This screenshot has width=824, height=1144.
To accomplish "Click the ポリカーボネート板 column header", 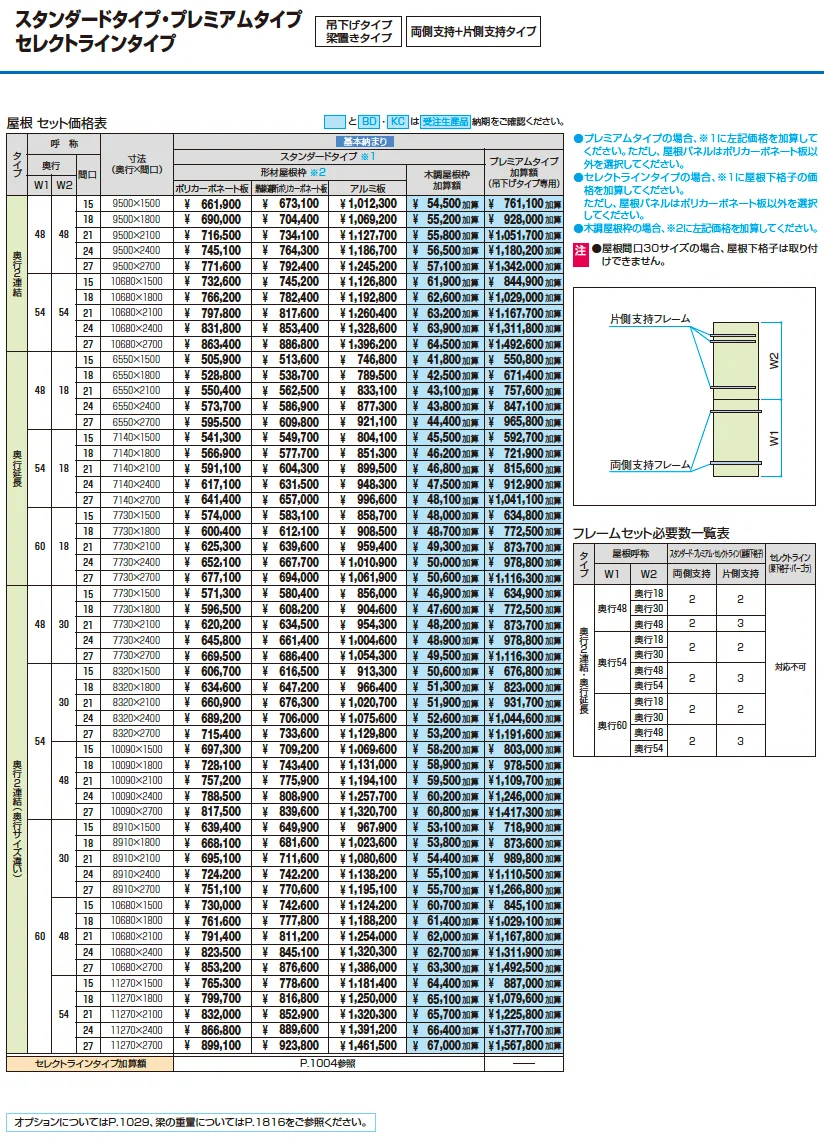I will click(212, 188).
